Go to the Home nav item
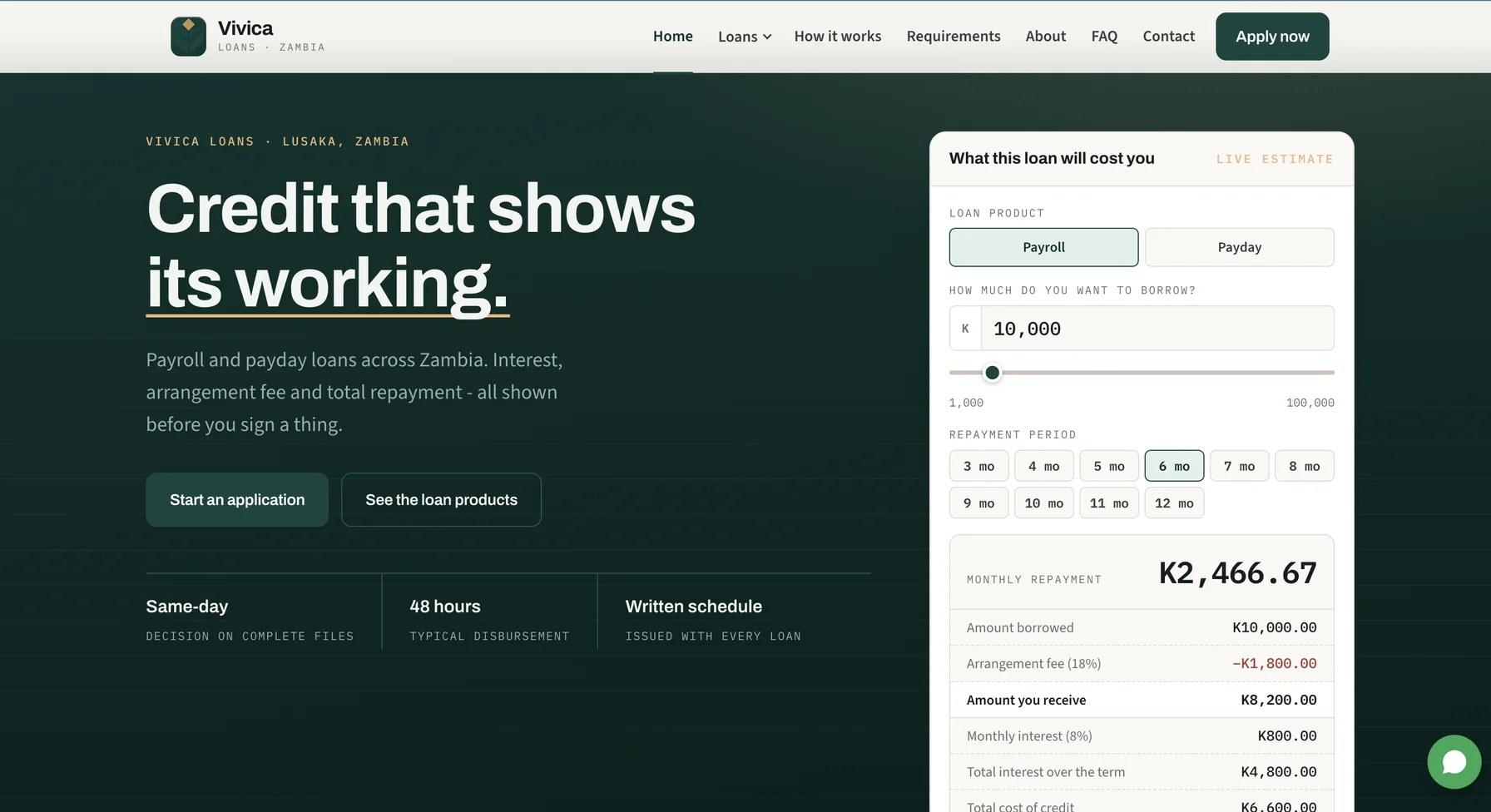Image resolution: width=1491 pixels, height=812 pixels. tap(672, 37)
